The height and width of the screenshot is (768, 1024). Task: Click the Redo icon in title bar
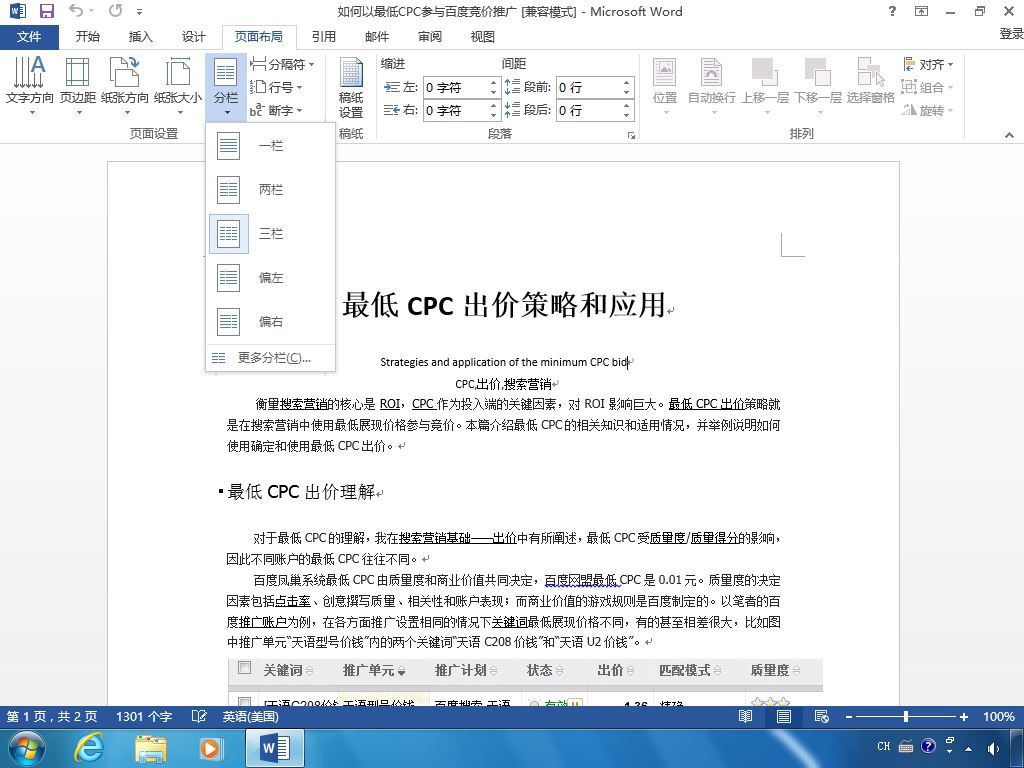tap(116, 10)
